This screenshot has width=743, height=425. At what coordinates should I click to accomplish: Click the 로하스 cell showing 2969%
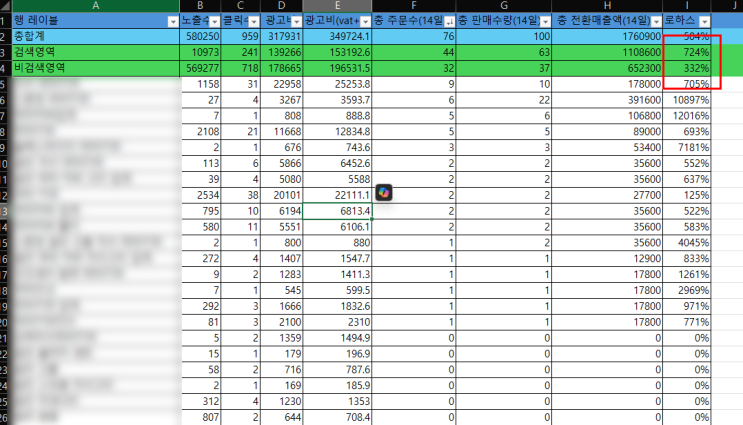pos(687,290)
